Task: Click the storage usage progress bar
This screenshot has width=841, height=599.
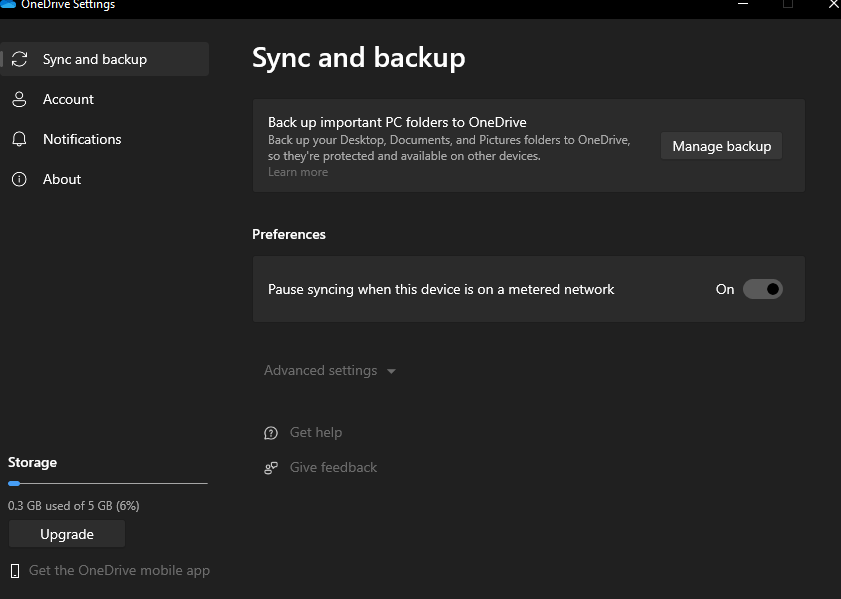Action: click(108, 483)
